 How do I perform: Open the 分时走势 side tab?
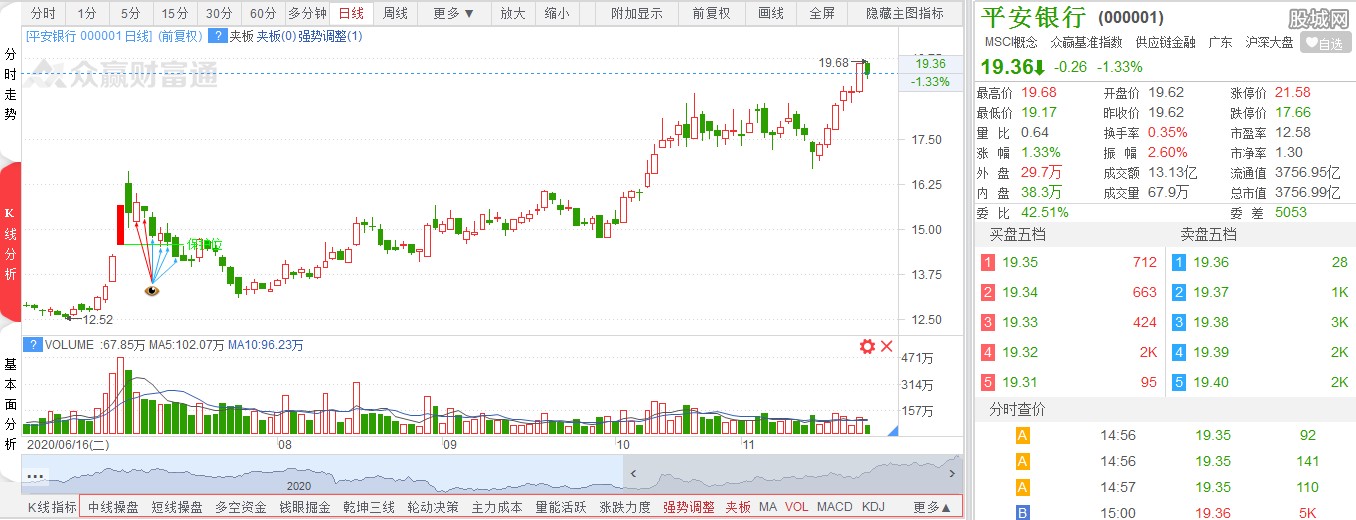tap(10, 86)
